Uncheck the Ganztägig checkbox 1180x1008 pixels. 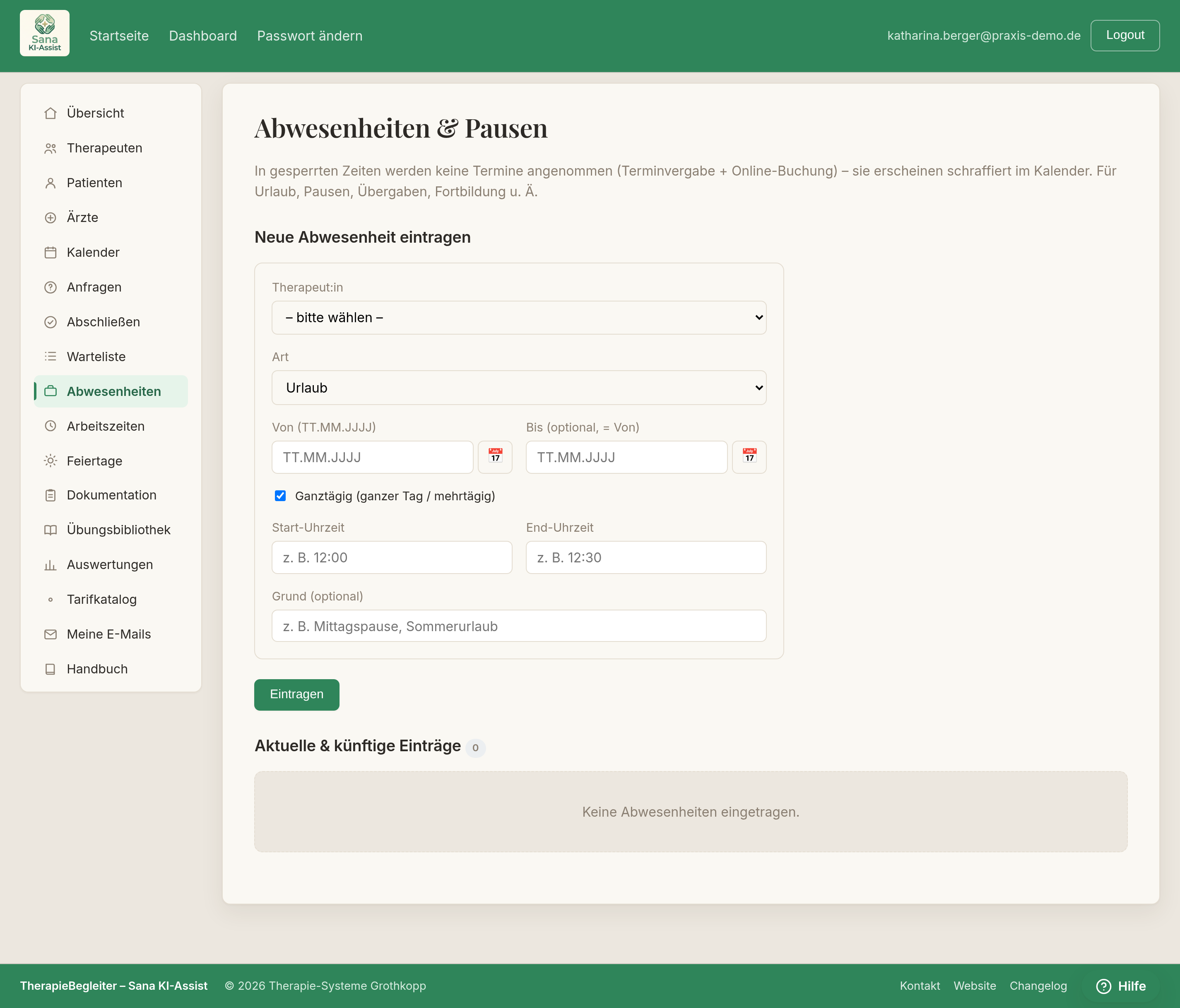280,495
